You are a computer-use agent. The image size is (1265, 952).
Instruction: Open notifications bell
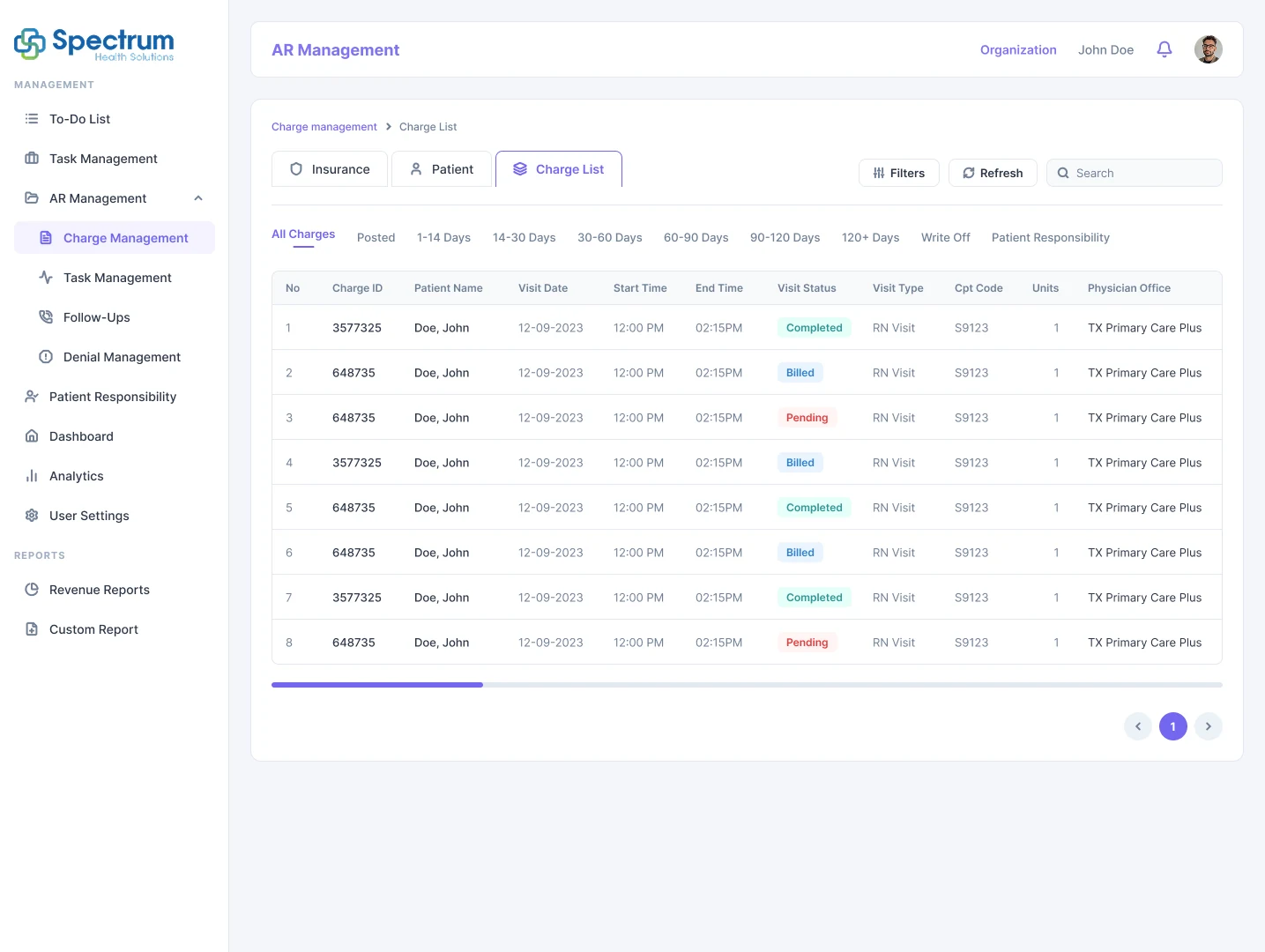[x=1165, y=49]
